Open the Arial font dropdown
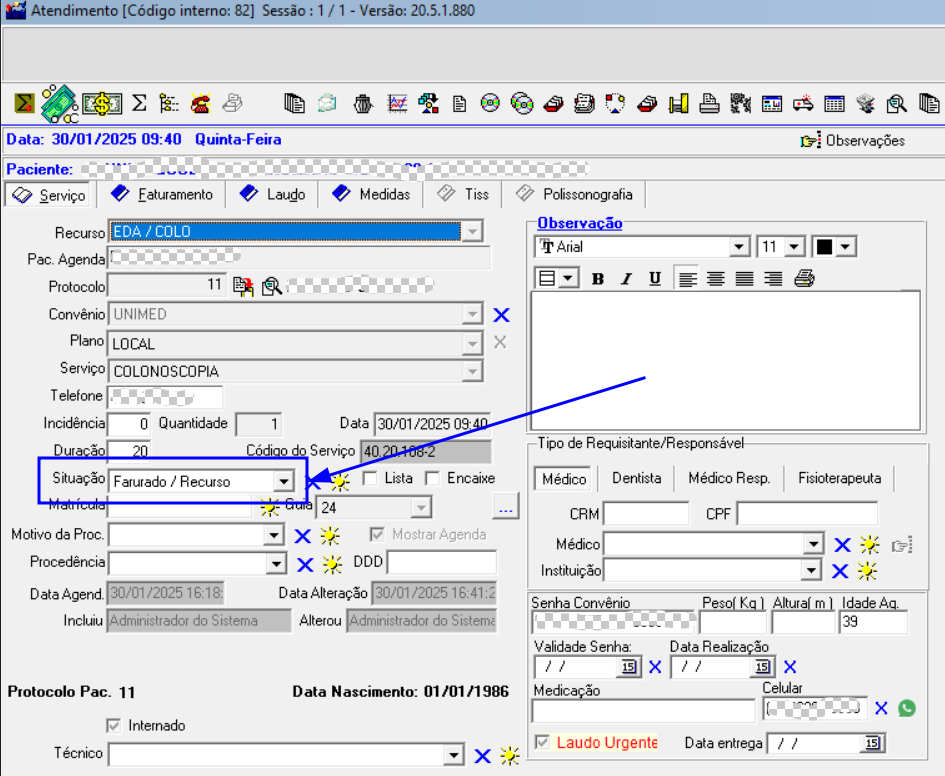 pos(739,247)
